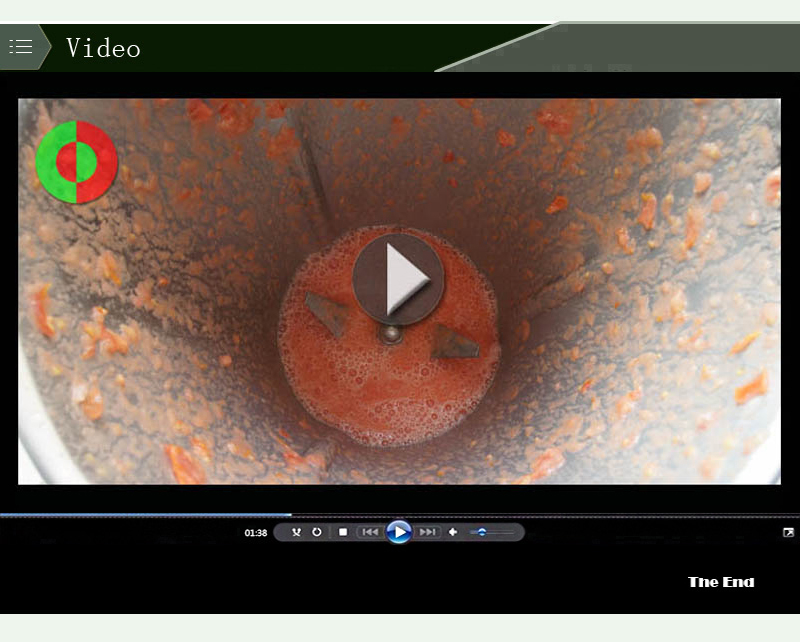The width and height of the screenshot is (800, 642).
Task: Open the list menu icon beside Video
Action: (x=21, y=47)
